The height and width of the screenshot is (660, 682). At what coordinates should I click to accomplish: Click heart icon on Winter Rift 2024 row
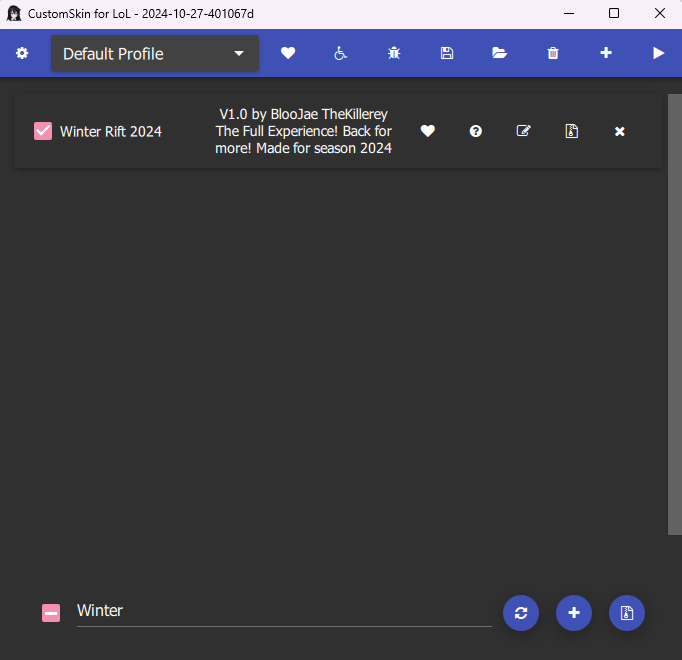(428, 131)
